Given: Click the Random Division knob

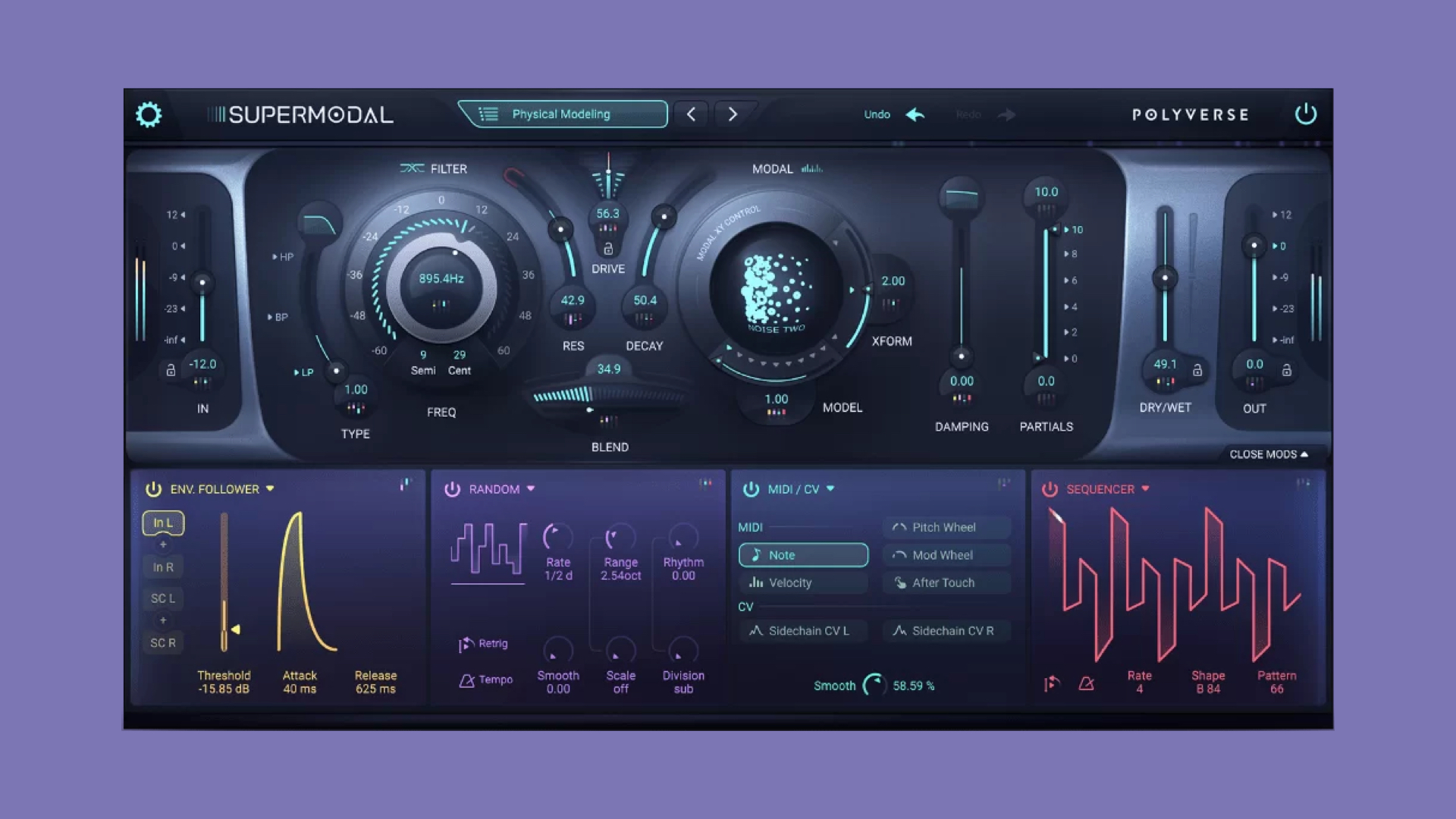Looking at the screenshot, I should [682, 650].
